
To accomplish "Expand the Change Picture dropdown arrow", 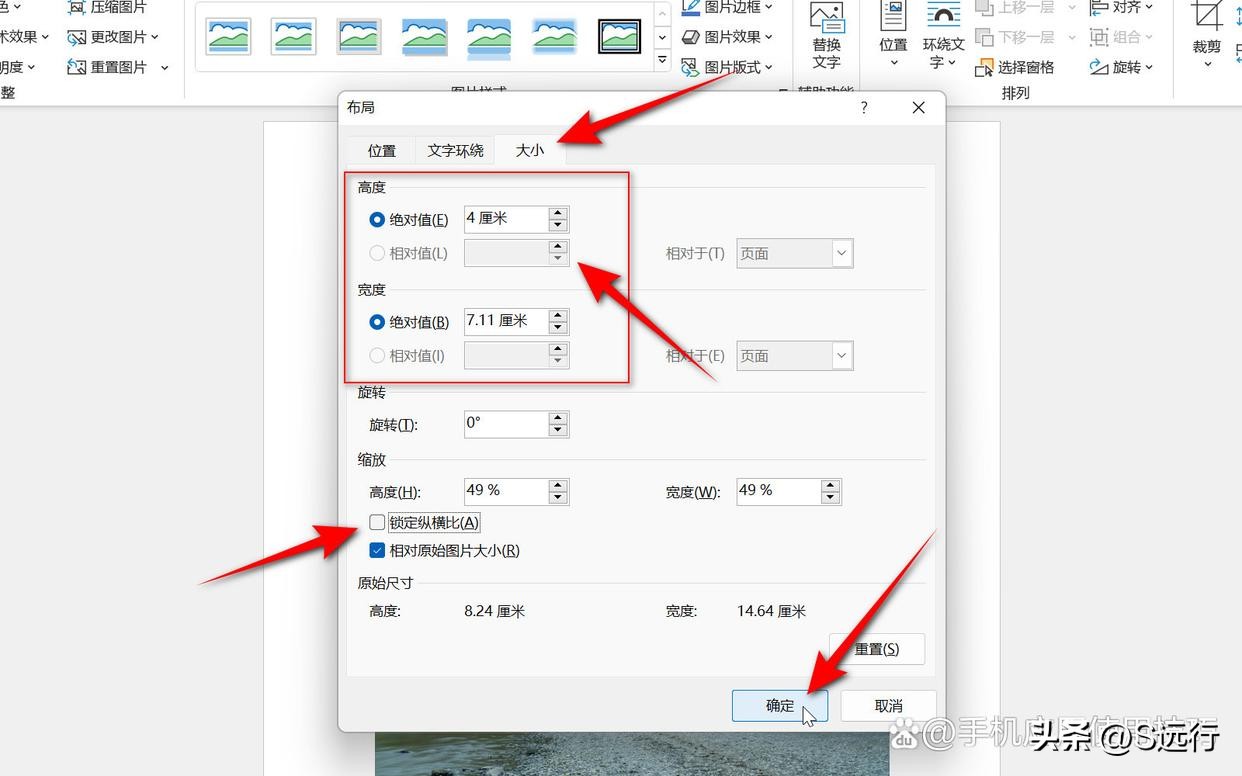I will (x=157, y=37).
